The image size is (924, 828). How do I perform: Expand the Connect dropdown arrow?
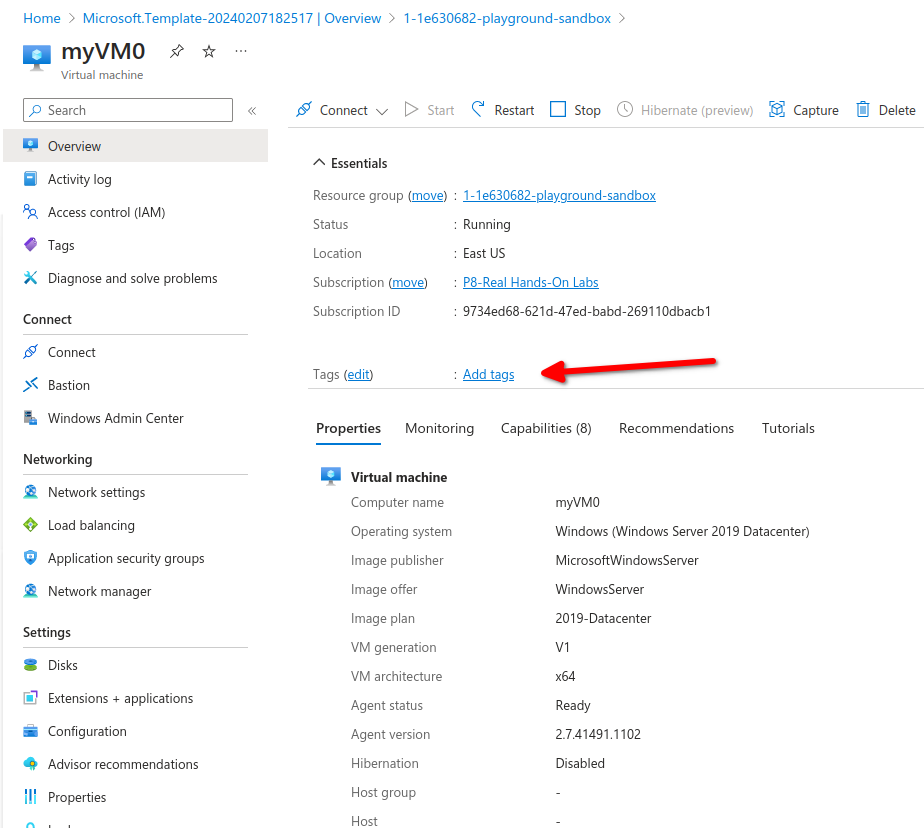point(382,111)
